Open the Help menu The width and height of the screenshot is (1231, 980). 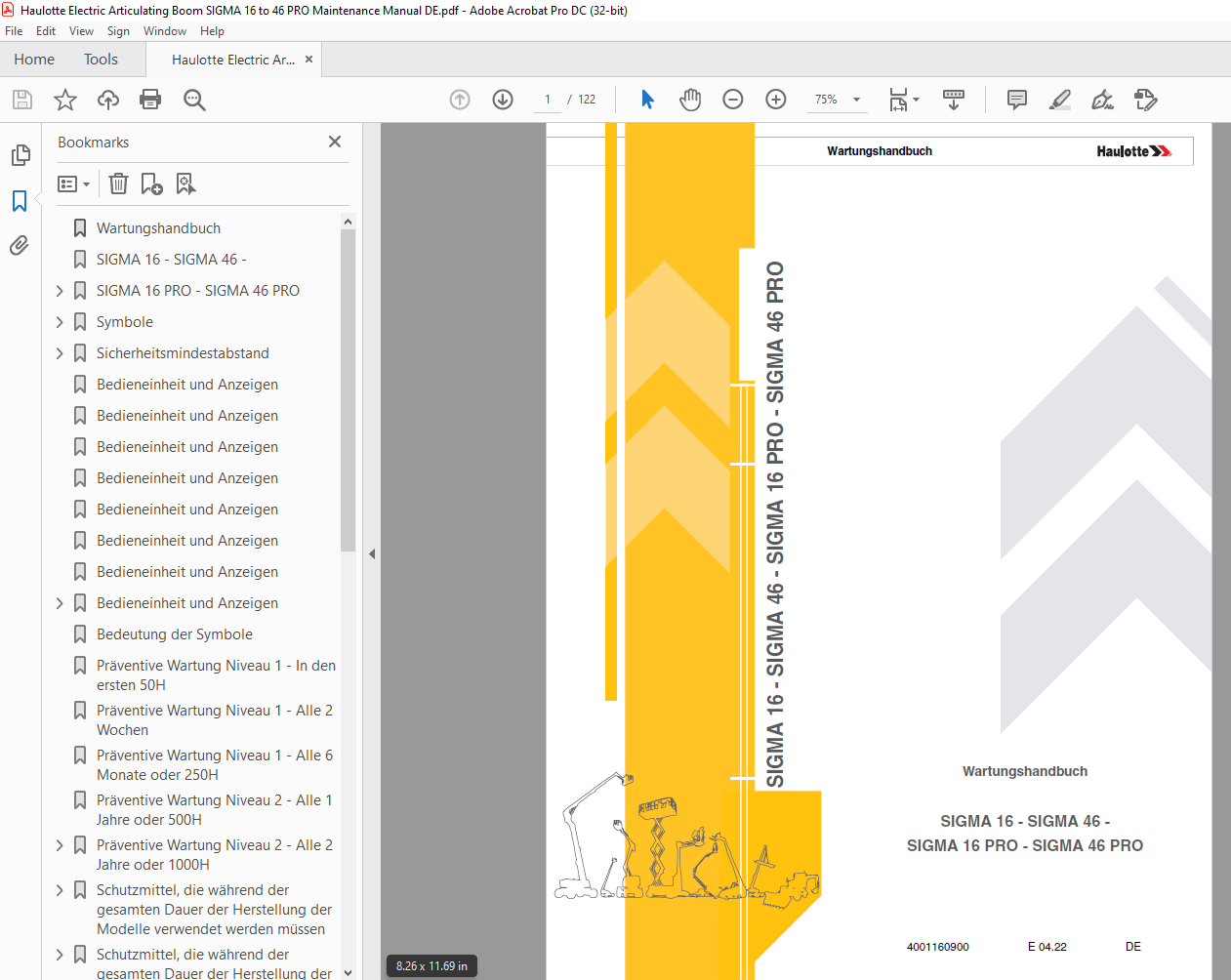[212, 31]
